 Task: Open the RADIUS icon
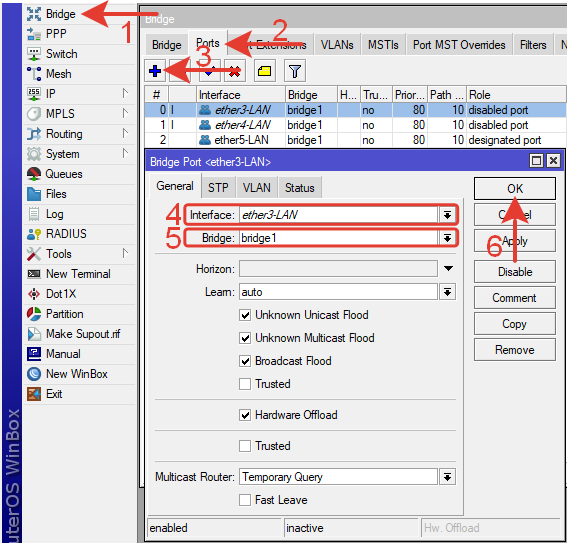pos(34,234)
